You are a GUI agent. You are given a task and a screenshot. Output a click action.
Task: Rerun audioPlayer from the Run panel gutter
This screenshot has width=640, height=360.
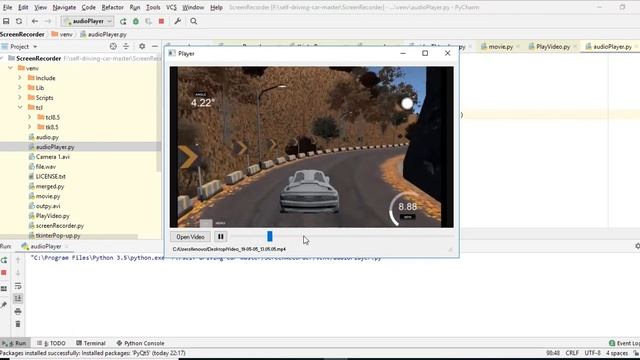tap(4, 260)
